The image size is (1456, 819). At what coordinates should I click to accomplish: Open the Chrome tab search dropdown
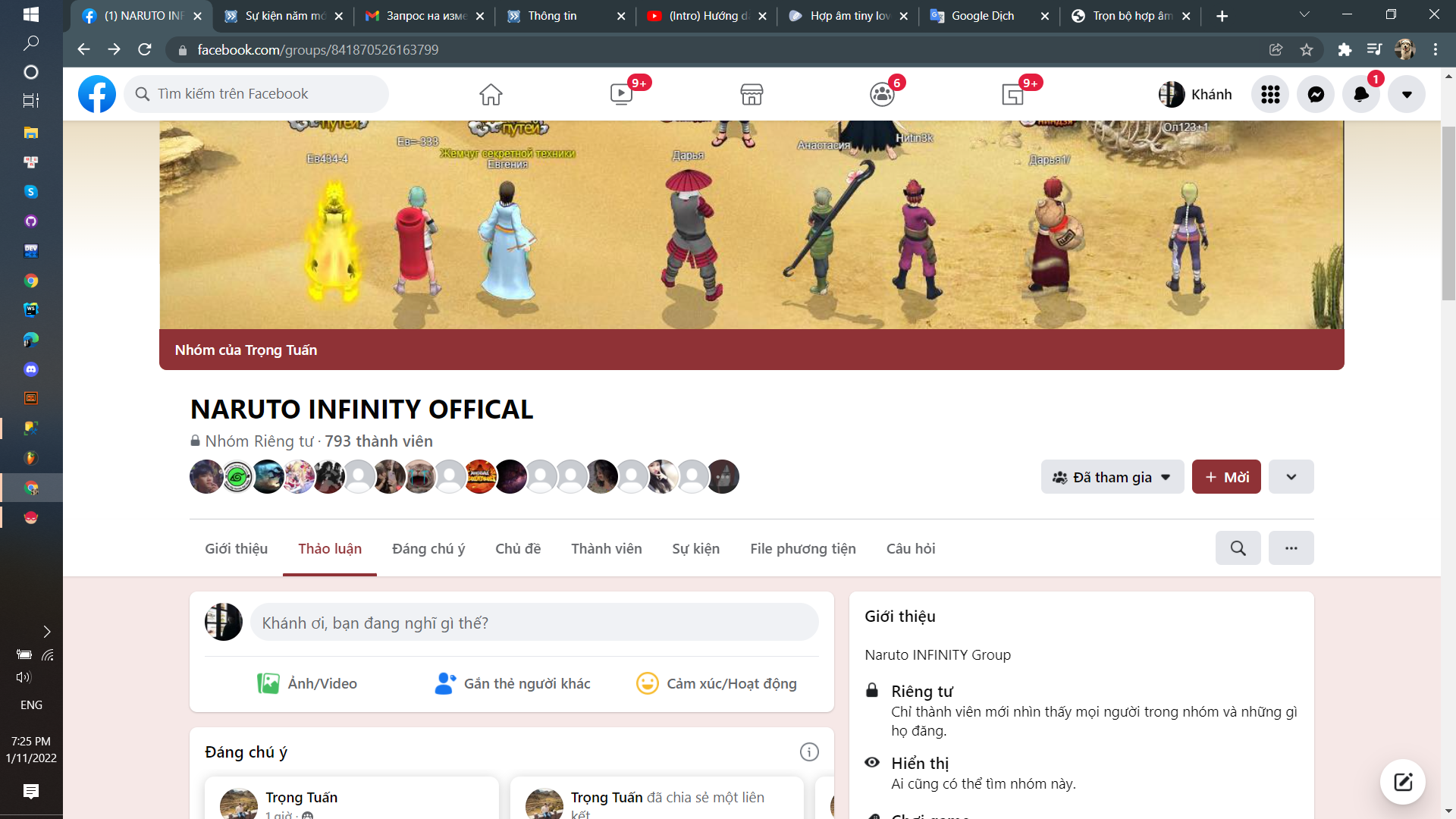pos(1304,14)
